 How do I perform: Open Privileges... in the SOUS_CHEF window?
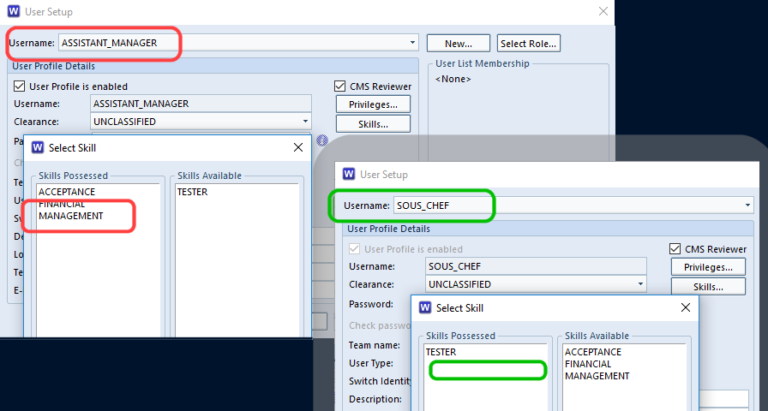pos(709,267)
